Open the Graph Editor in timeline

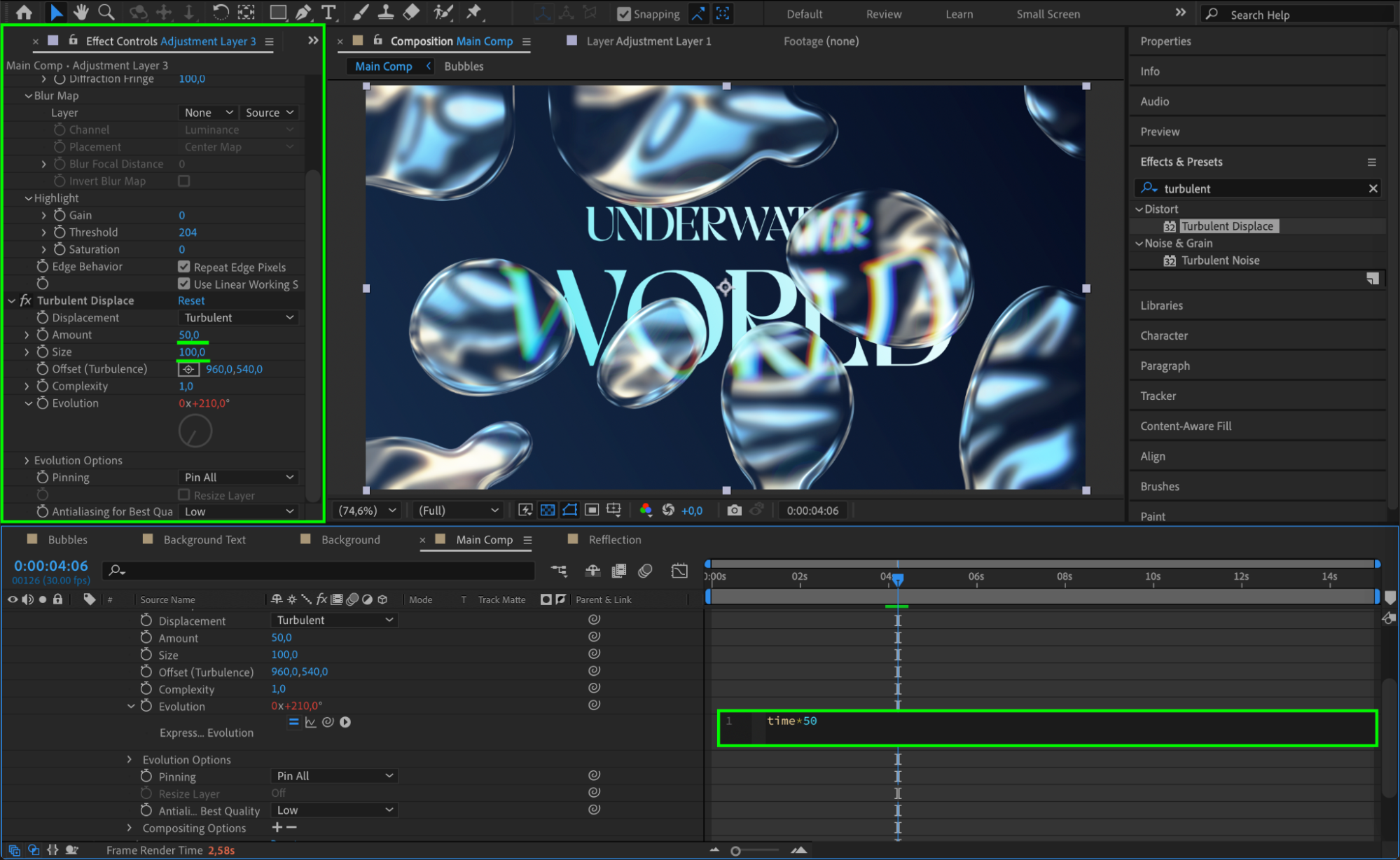pyautogui.click(x=679, y=571)
